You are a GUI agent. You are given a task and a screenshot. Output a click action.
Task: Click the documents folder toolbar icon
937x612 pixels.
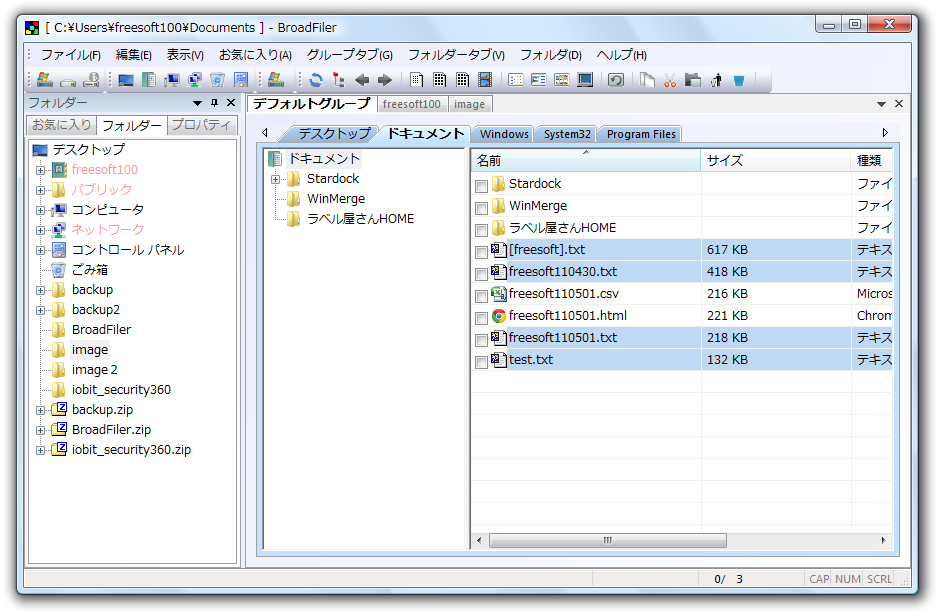click(149, 79)
